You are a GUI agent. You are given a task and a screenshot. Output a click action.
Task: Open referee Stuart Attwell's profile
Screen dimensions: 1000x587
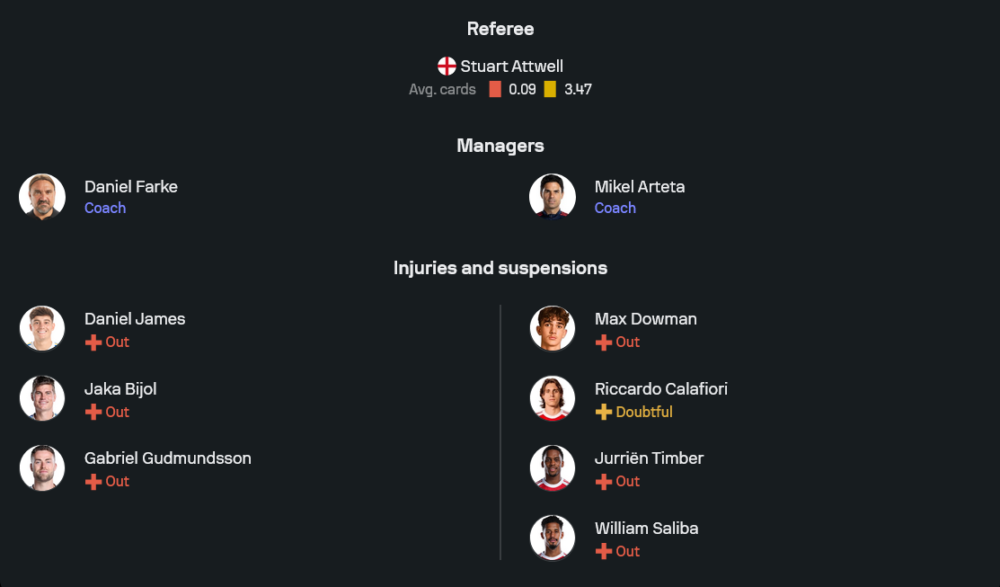(x=511, y=67)
